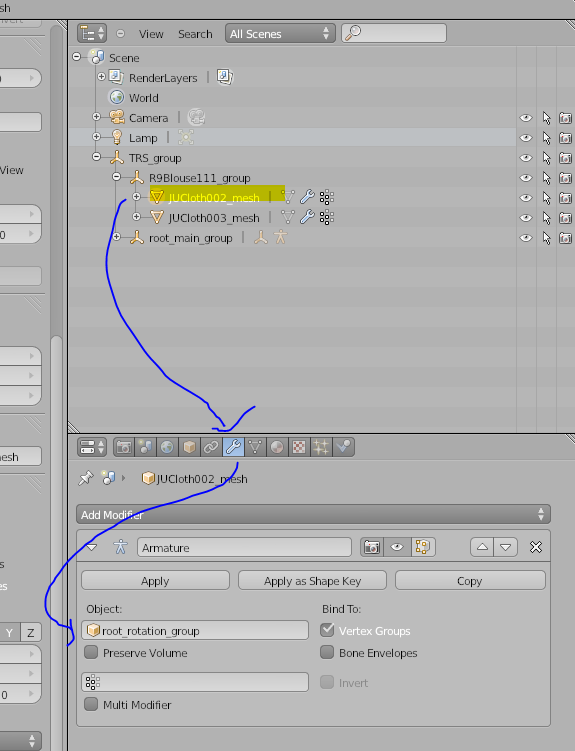Open the Object Constraints tab
This screenshot has width=575, height=751.
tap(211, 447)
